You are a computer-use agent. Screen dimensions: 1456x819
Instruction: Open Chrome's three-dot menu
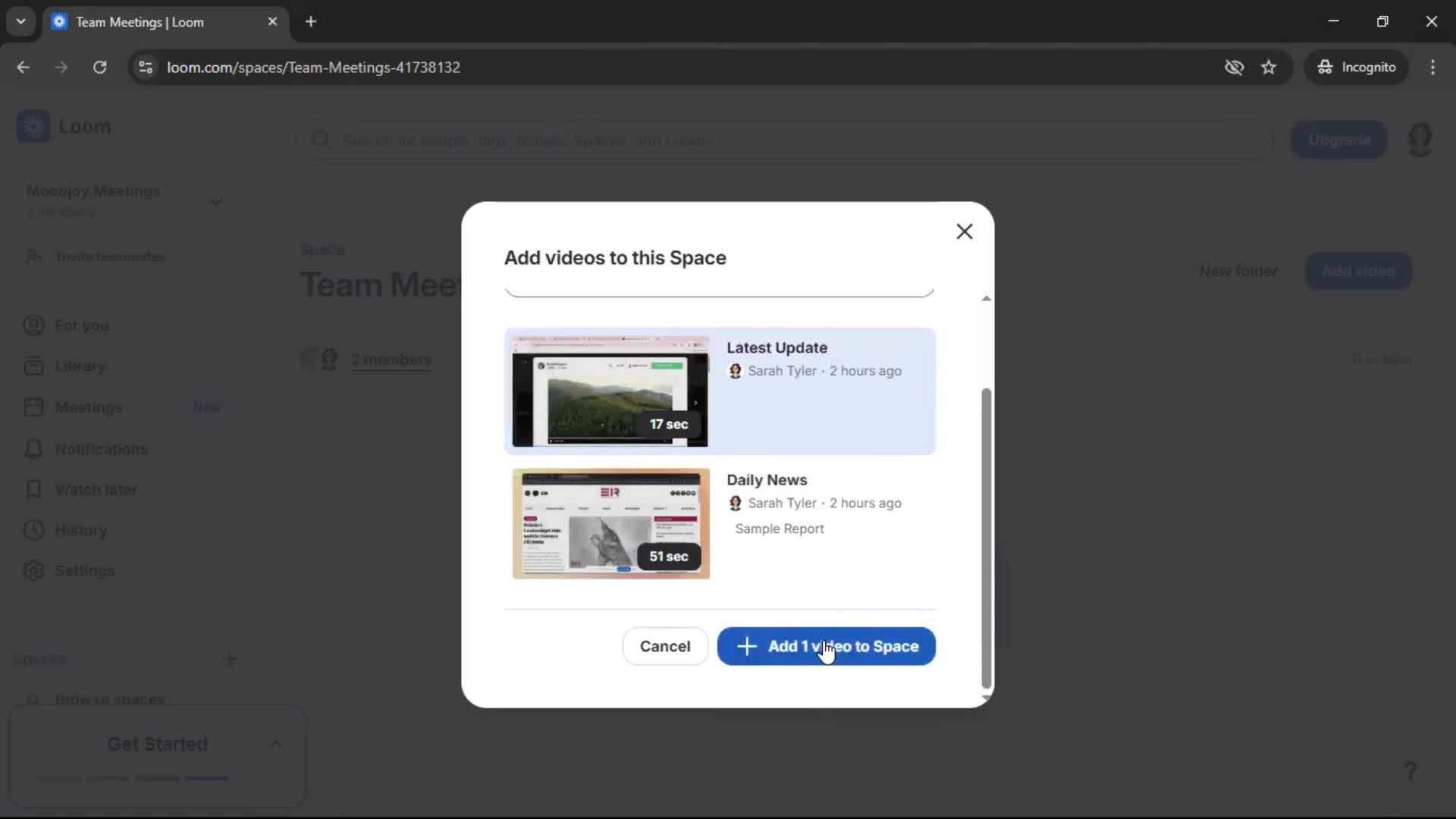tap(1433, 67)
